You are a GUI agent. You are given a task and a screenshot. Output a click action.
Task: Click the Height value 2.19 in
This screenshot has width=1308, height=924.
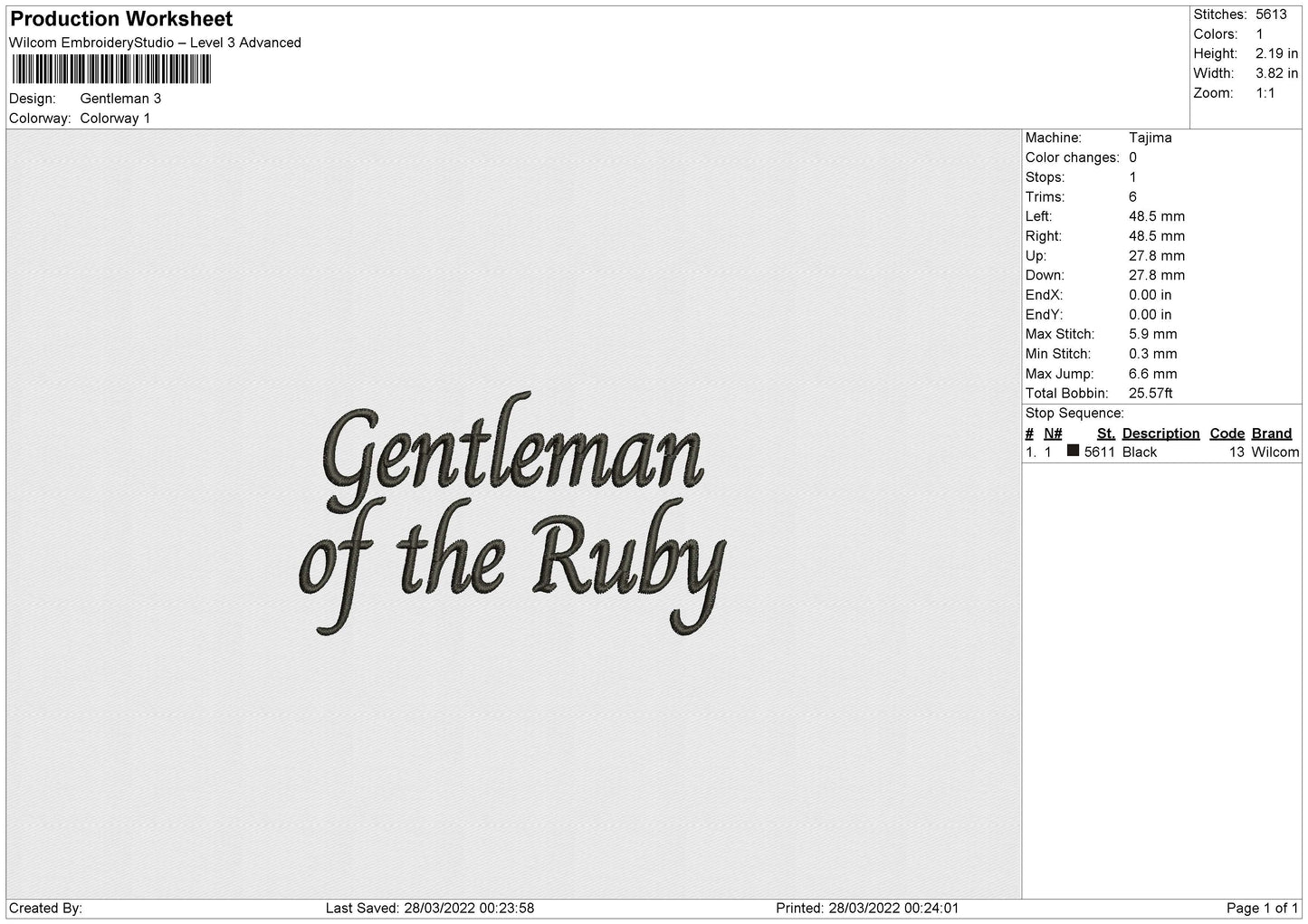coord(1276,54)
